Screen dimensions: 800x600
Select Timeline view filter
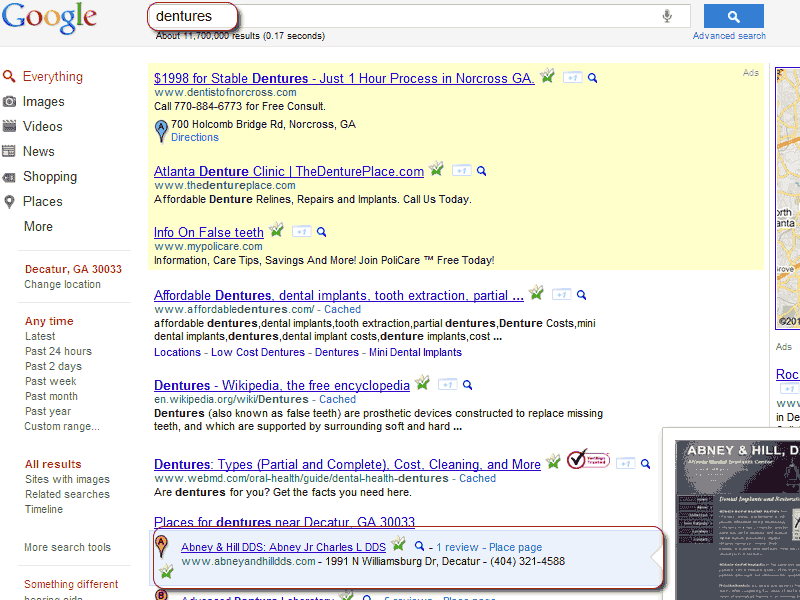click(x=44, y=509)
